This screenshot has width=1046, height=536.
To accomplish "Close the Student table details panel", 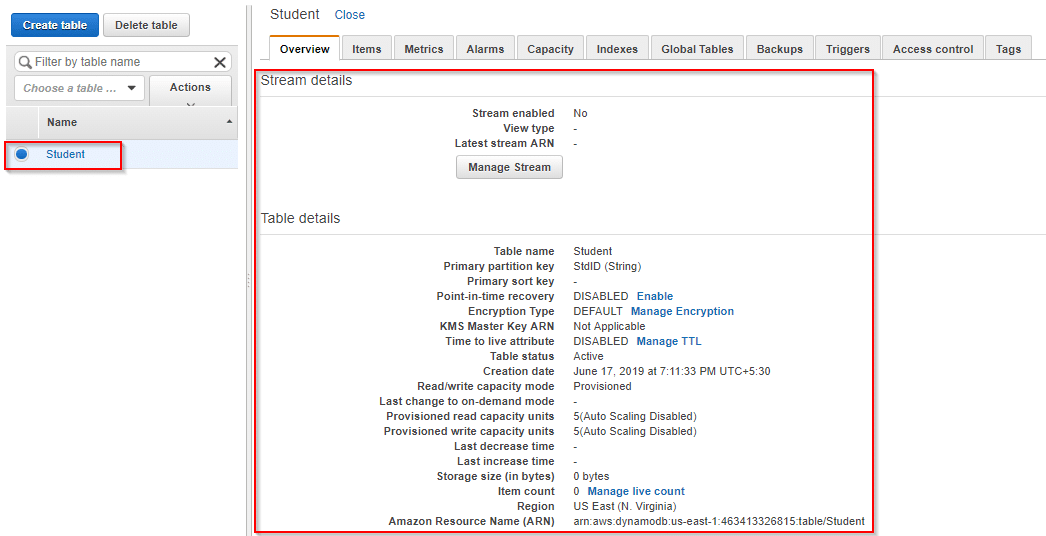I will (350, 15).
